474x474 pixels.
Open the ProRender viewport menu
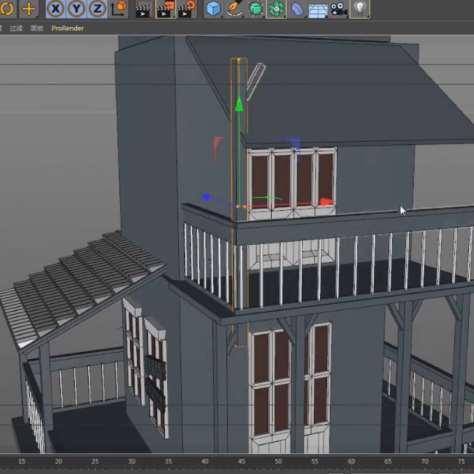pyautogui.click(x=67, y=28)
